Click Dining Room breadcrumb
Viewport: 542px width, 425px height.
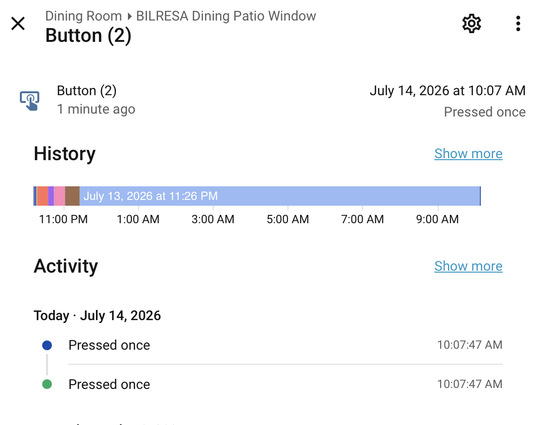83,16
